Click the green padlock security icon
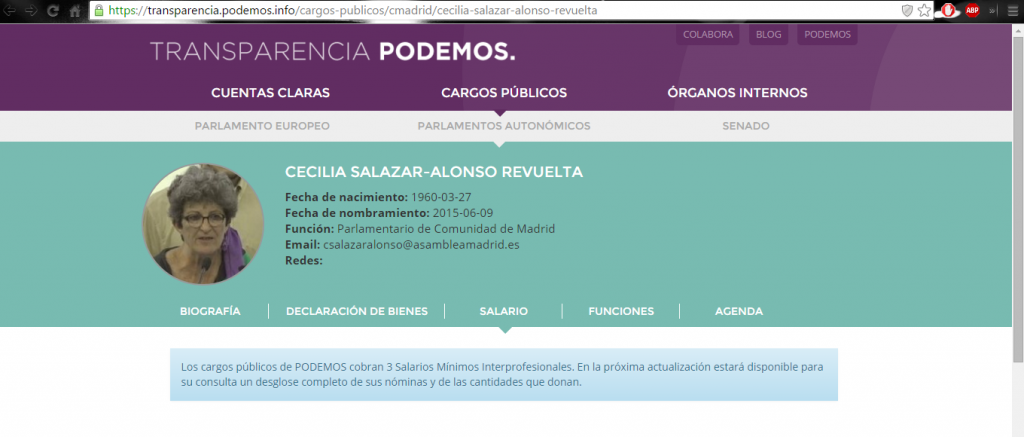 click(99, 10)
